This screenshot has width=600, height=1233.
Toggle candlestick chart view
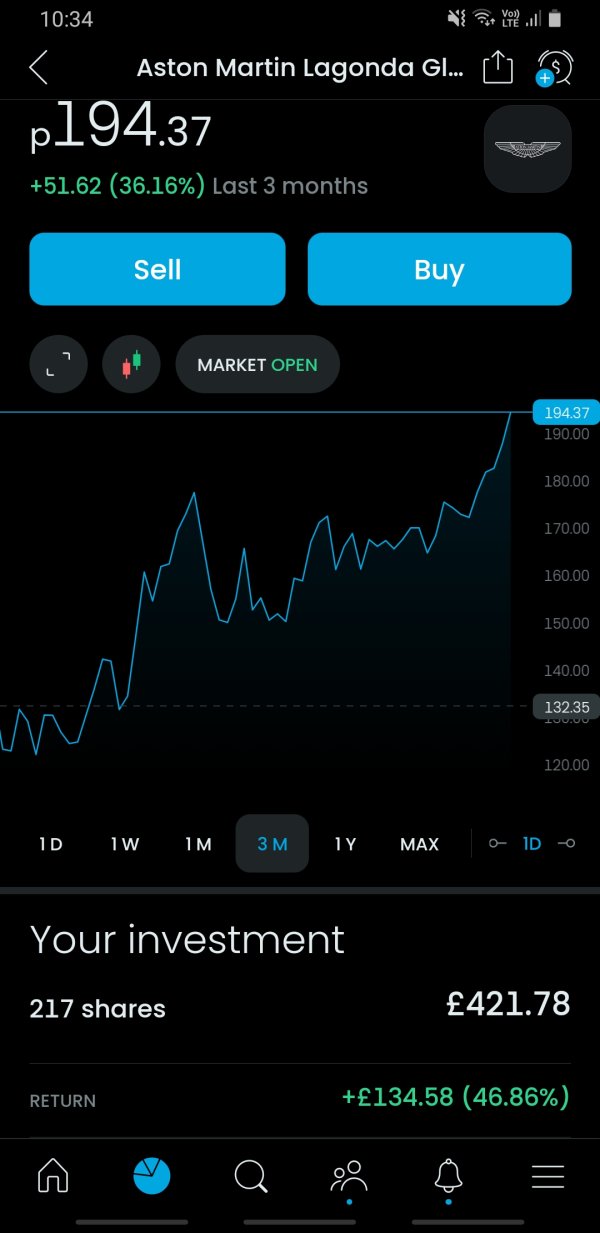(x=131, y=364)
